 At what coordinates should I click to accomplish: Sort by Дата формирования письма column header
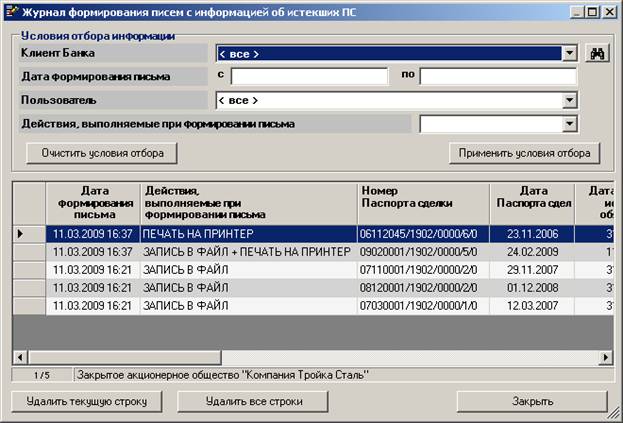pyautogui.click(x=93, y=202)
